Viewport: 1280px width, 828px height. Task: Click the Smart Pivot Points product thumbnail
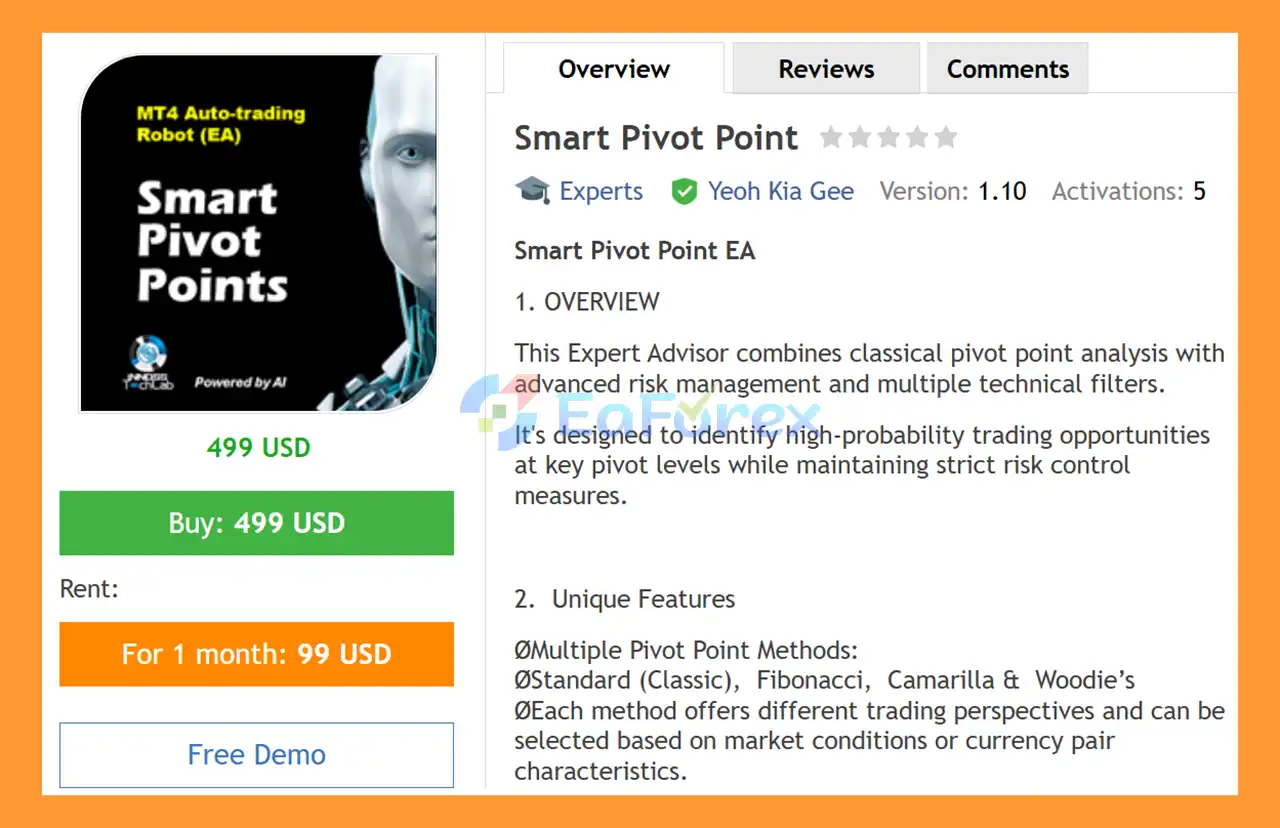pyautogui.click(x=258, y=234)
